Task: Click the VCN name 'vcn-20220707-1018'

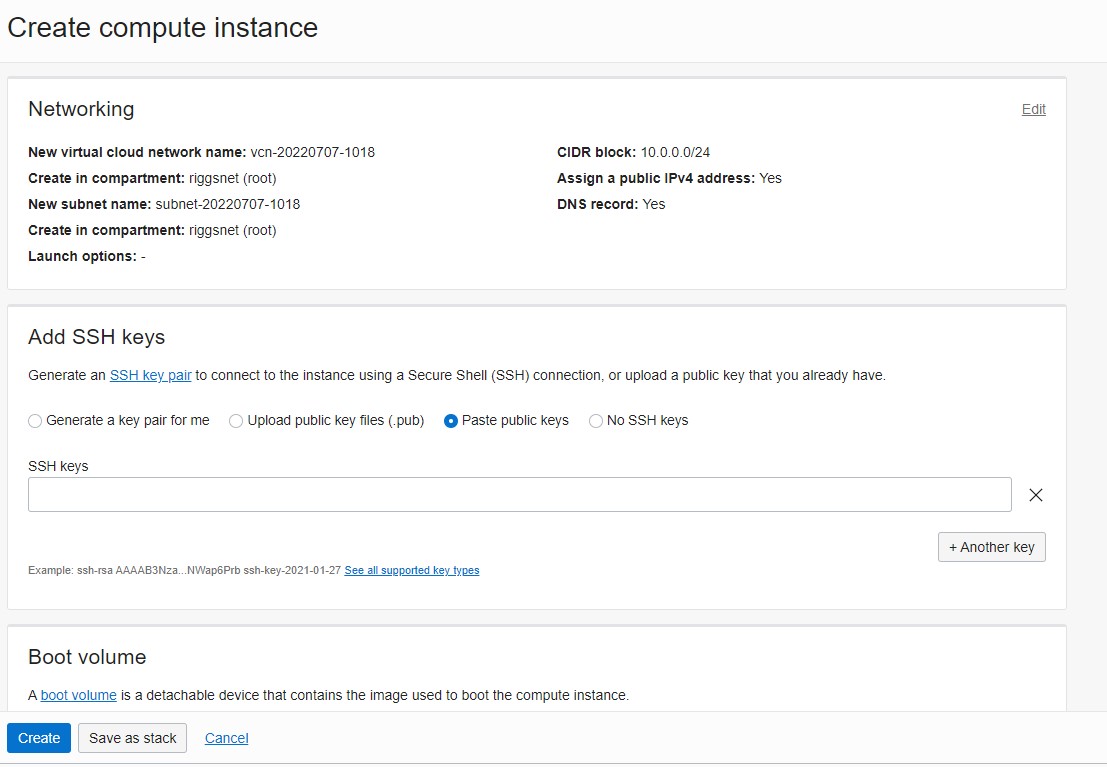Action: click(x=313, y=153)
